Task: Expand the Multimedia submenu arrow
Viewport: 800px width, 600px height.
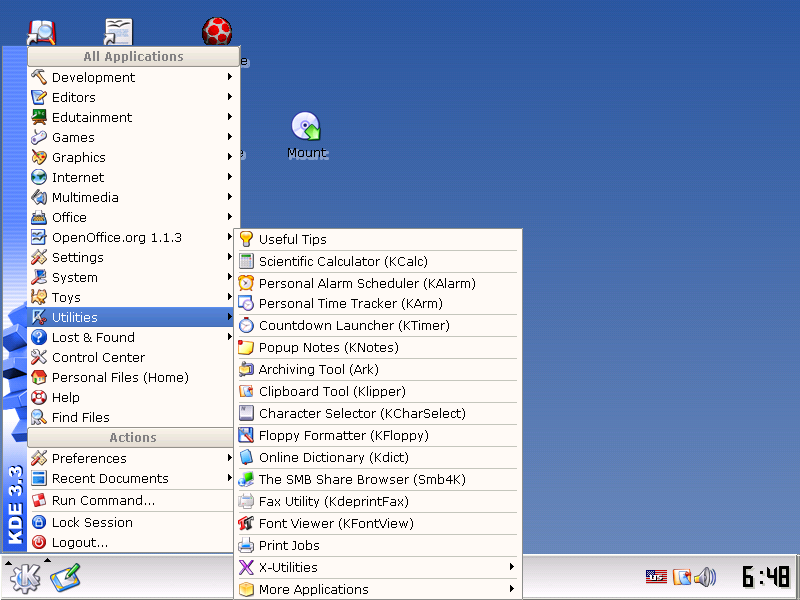Action: point(230,196)
